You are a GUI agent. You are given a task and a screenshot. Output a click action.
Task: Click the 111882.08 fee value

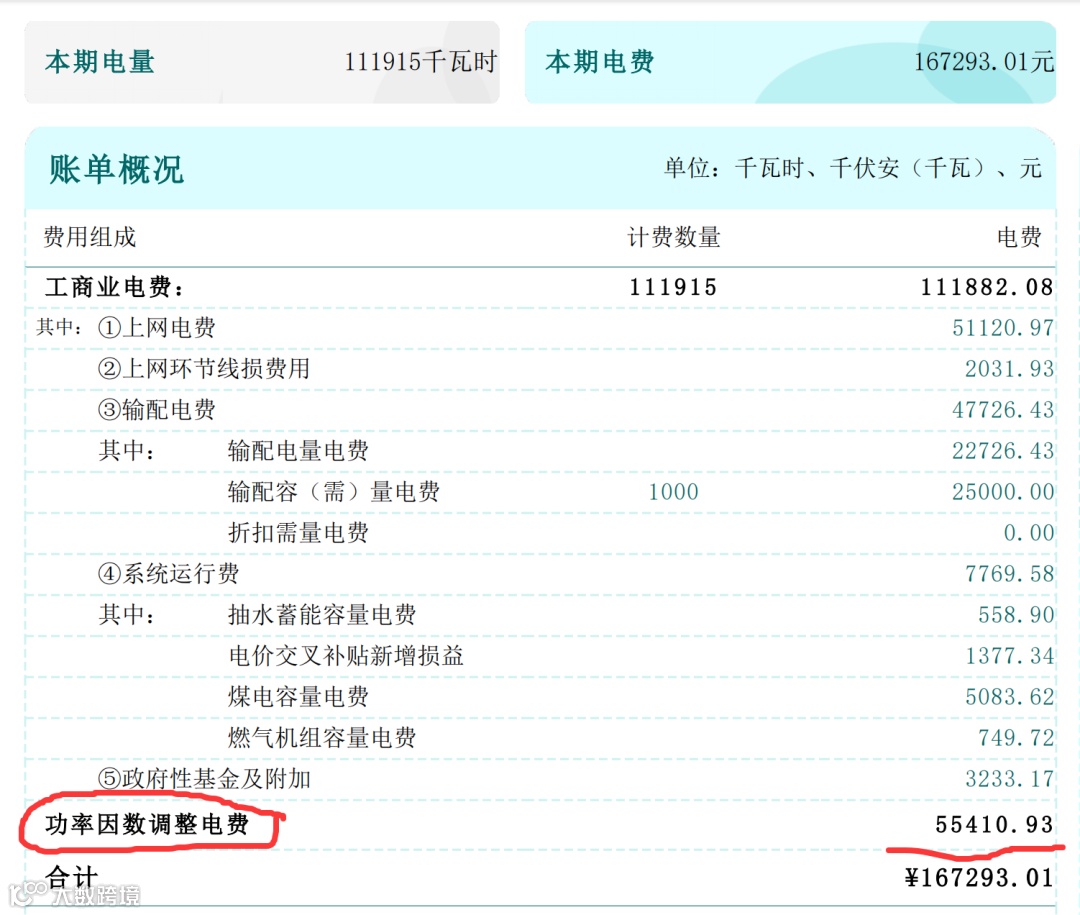point(986,287)
